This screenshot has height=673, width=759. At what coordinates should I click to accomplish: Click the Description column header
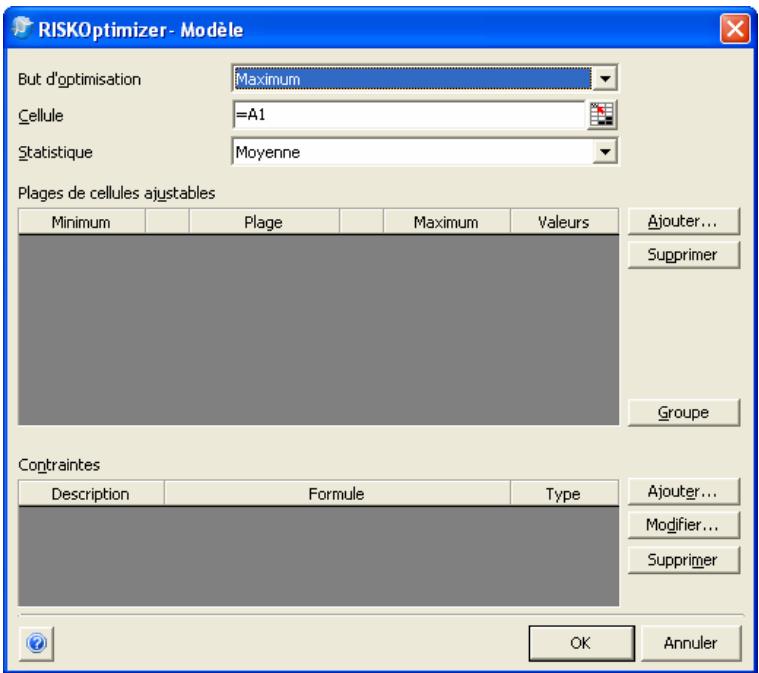coord(91,493)
